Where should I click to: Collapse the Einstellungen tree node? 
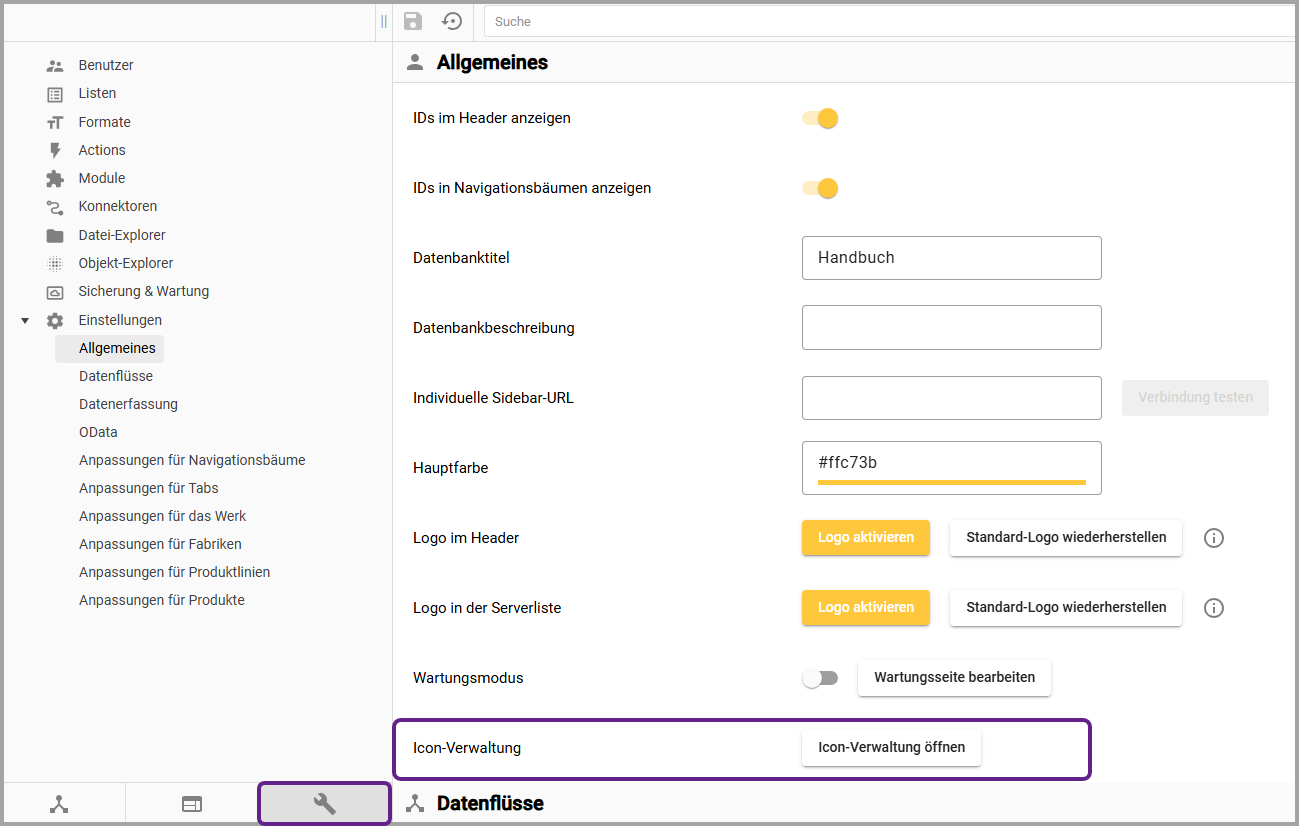pyautogui.click(x=25, y=321)
